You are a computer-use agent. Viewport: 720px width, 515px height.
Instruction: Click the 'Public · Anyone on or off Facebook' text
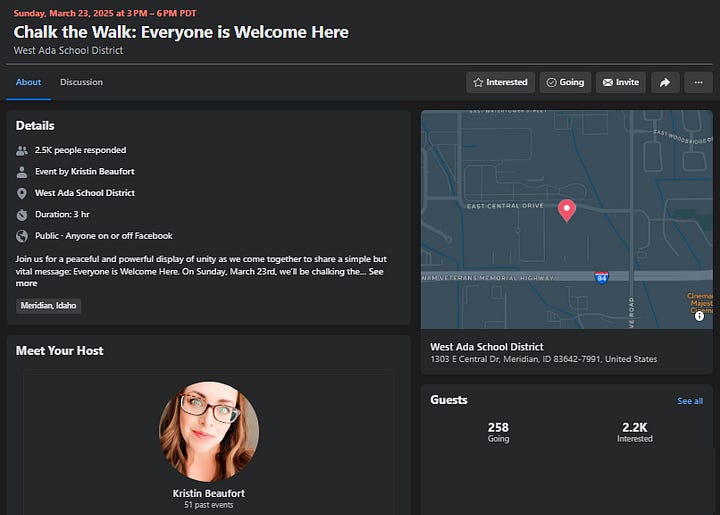click(104, 236)
